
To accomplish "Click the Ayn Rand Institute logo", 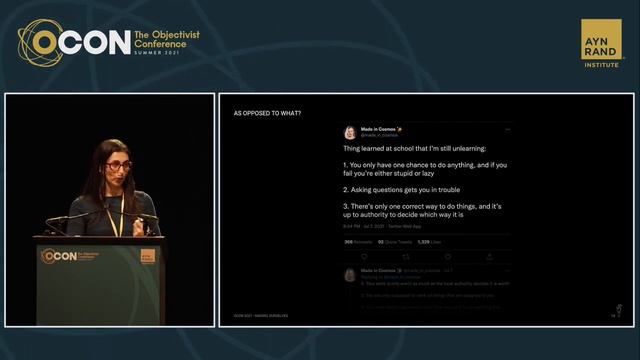I will point(601,43).
